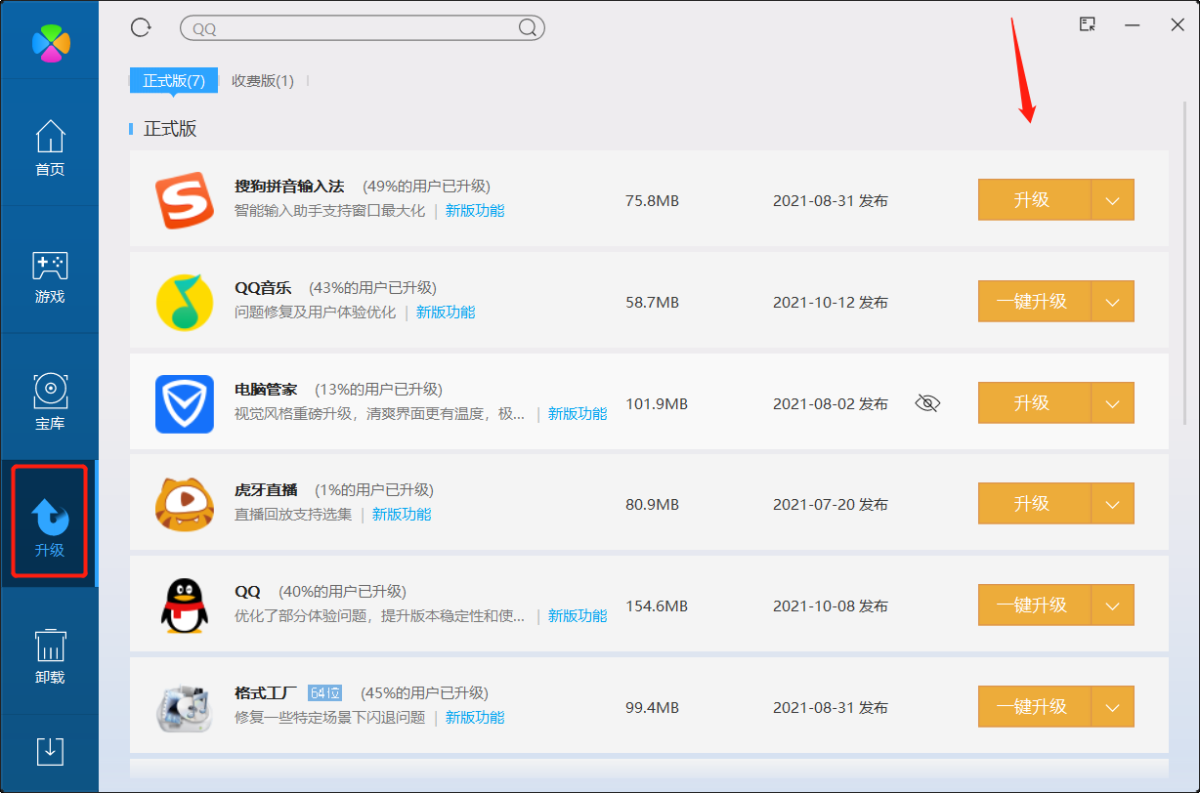Open 新版功能 link for 虎牙直播
Image resolution: width=1200 pixels, height=793 pixels.
pyautogui.click(x=402, y=514)
